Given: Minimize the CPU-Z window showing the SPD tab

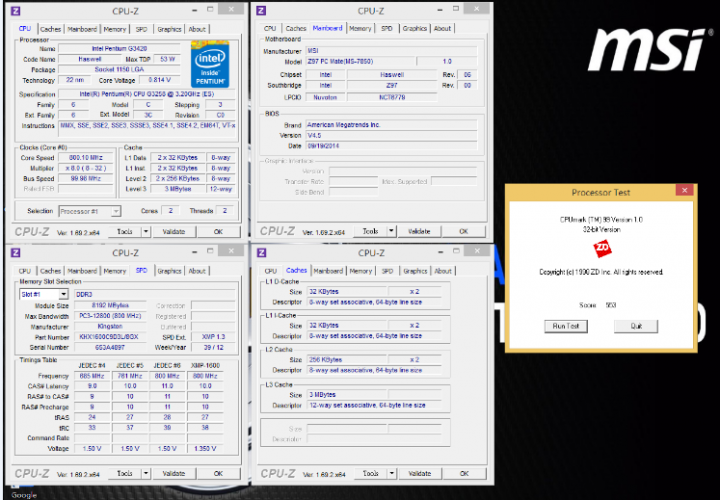Looking at the screenshot, I should pyautogui.click(x=195, y=251).
